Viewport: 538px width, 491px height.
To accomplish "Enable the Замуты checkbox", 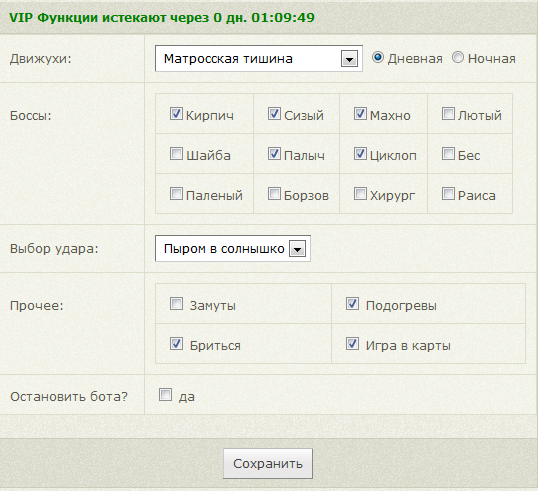I will (x=176, y=304).
